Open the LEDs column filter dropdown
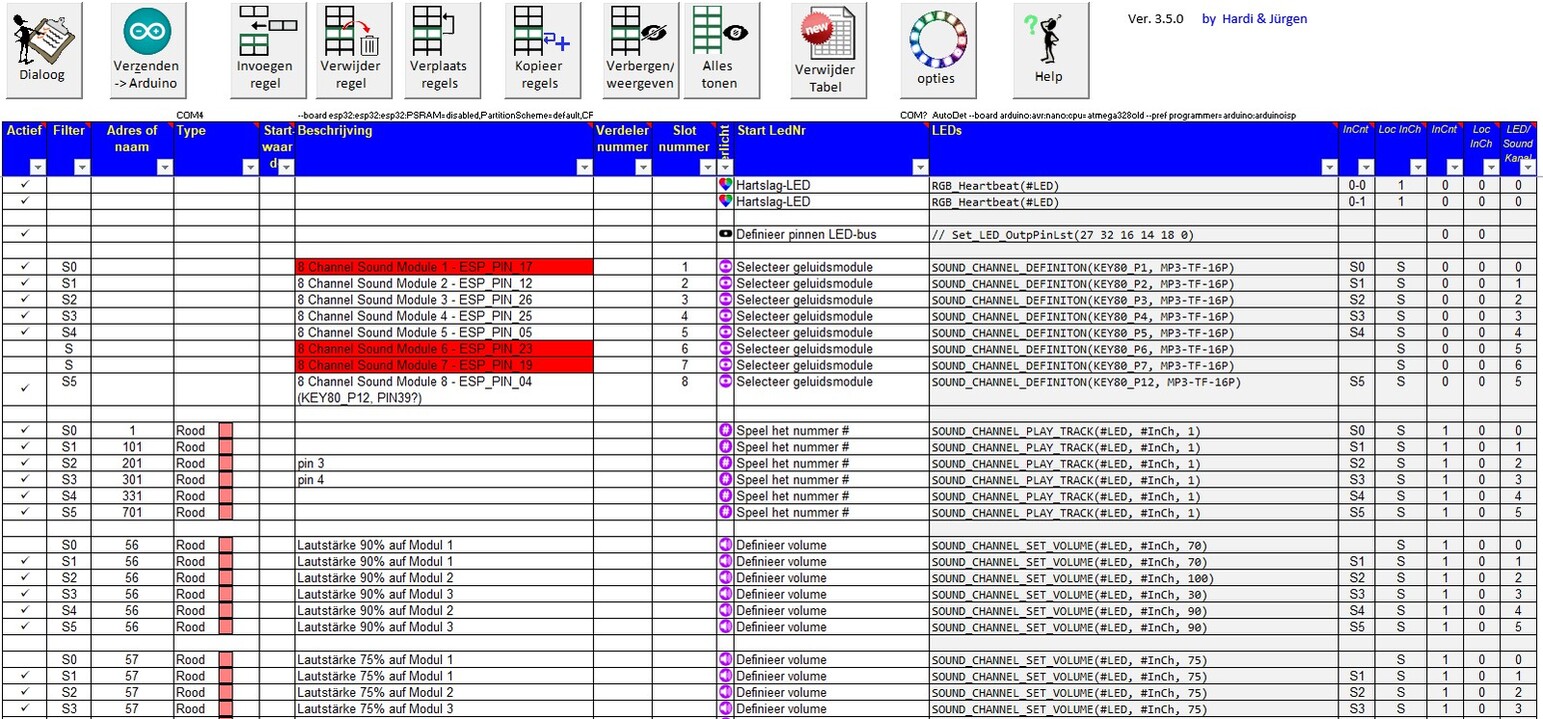Image resolution: width=1543 pixels, height=719 pixels. point(1329,168)
